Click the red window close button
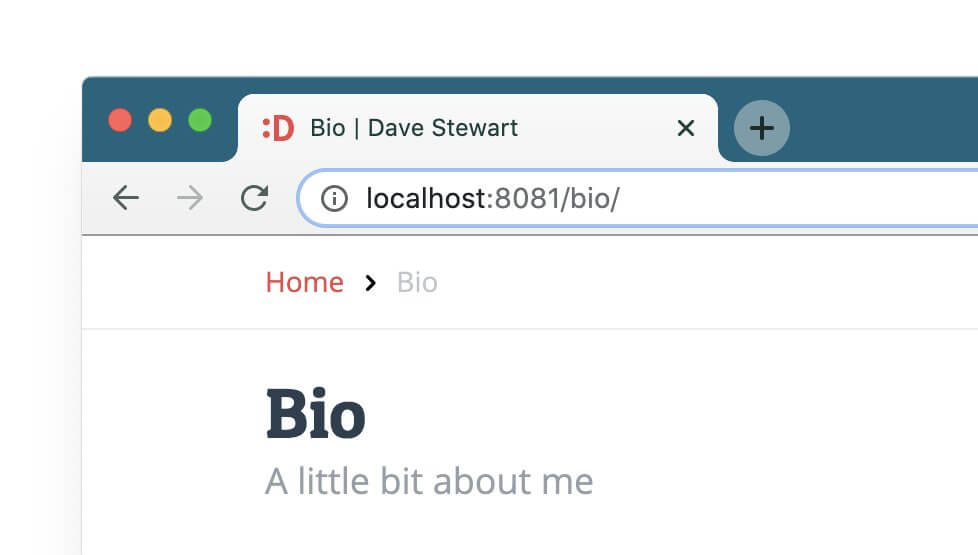 pyautogui.click(x=120, y=120)
